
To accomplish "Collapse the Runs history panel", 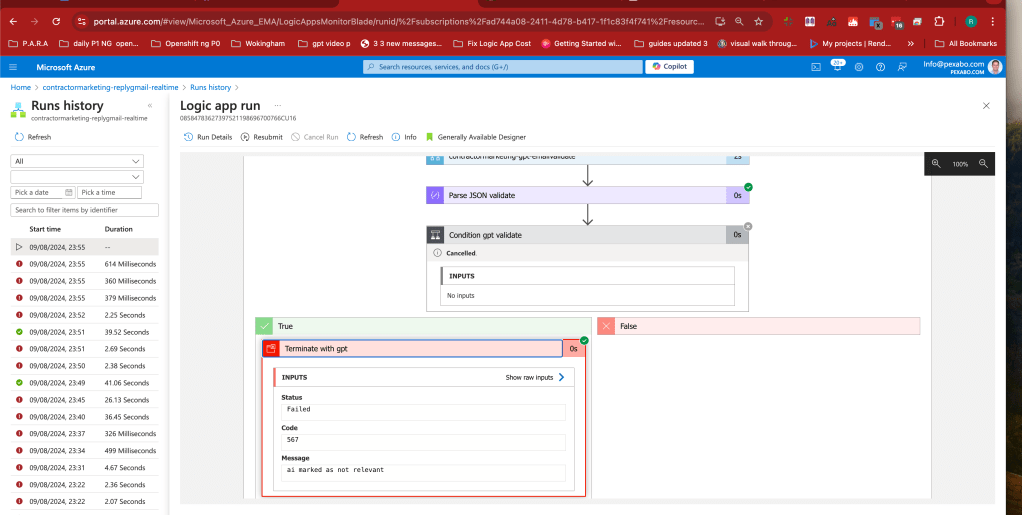I will [x=150, y=106].
